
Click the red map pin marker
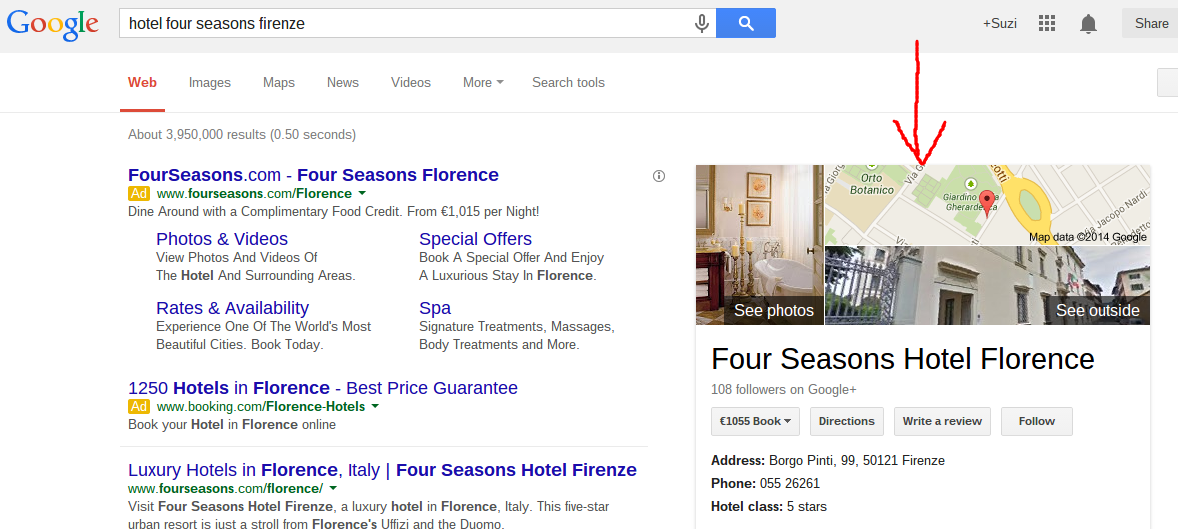click(x=988, y=203)
